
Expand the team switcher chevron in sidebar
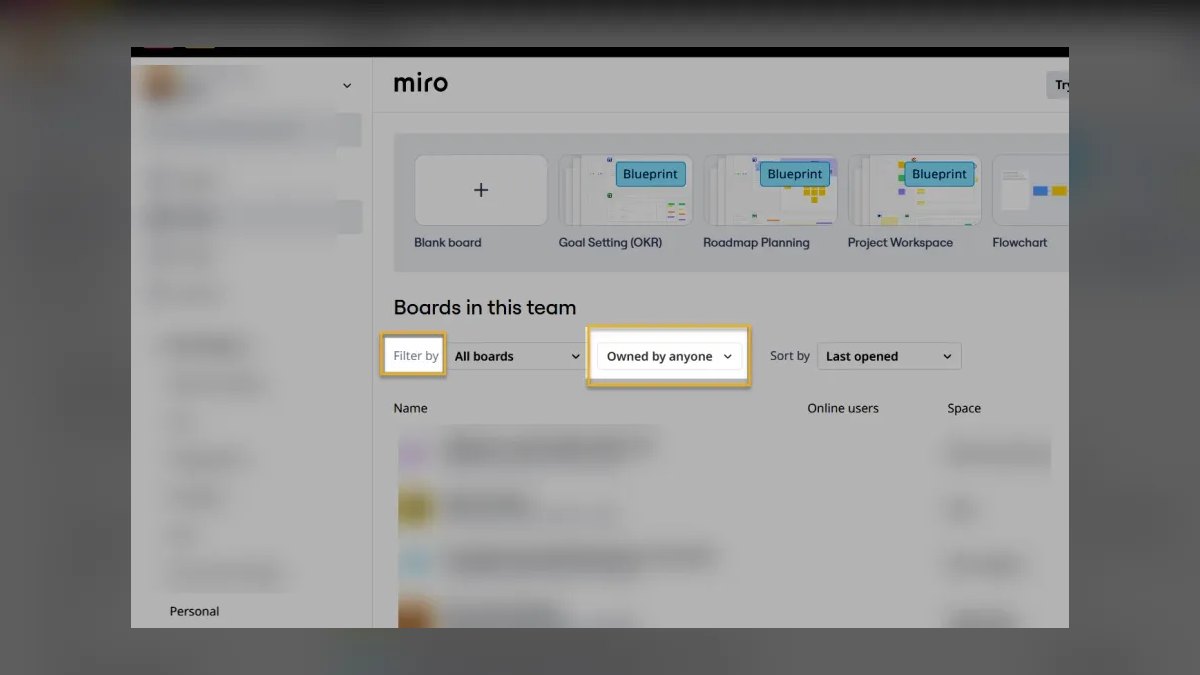coord(347,86)
